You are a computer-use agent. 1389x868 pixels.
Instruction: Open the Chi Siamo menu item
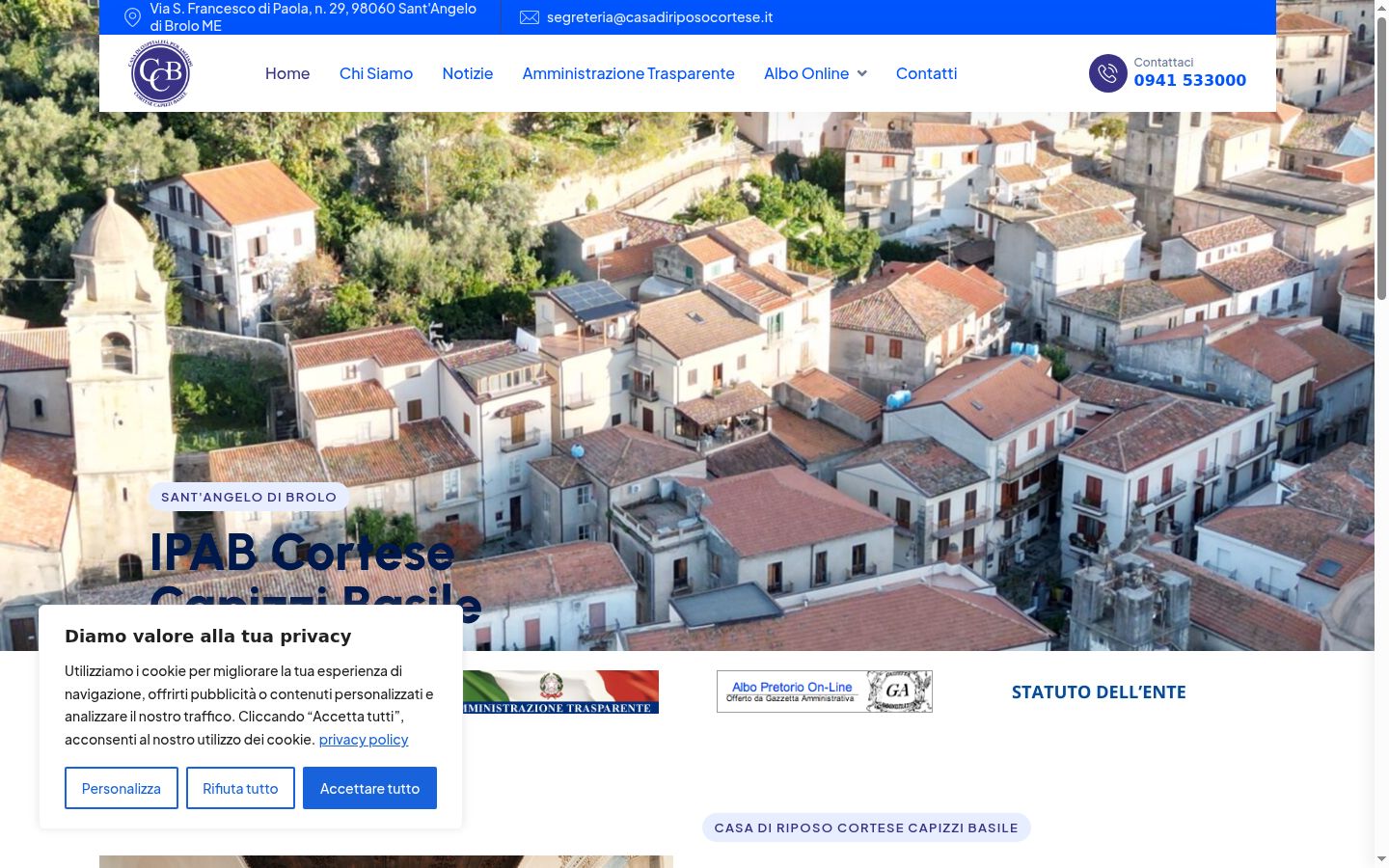click(x=376, y=73)
